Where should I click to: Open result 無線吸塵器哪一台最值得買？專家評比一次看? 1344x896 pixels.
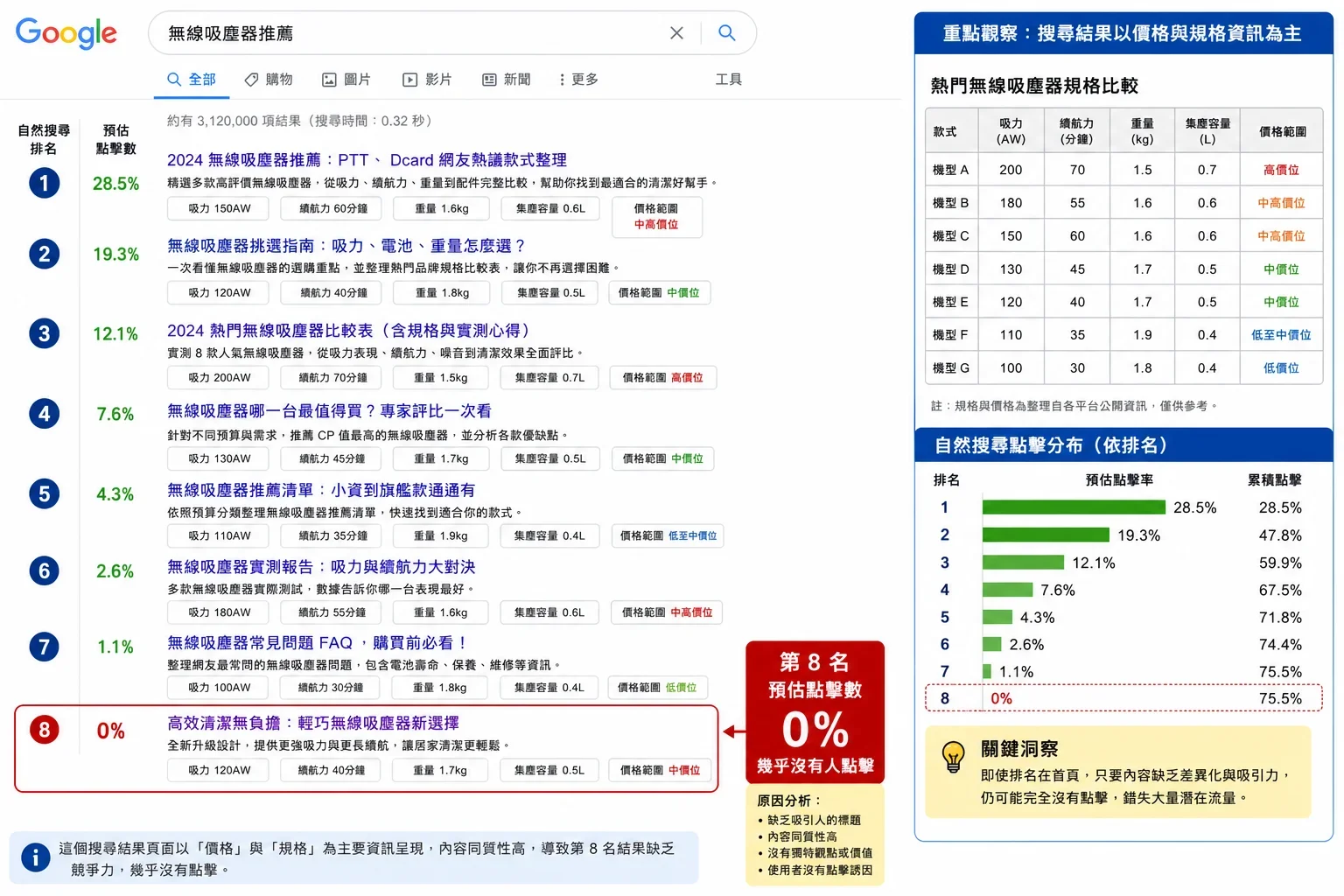coord(329,411)
